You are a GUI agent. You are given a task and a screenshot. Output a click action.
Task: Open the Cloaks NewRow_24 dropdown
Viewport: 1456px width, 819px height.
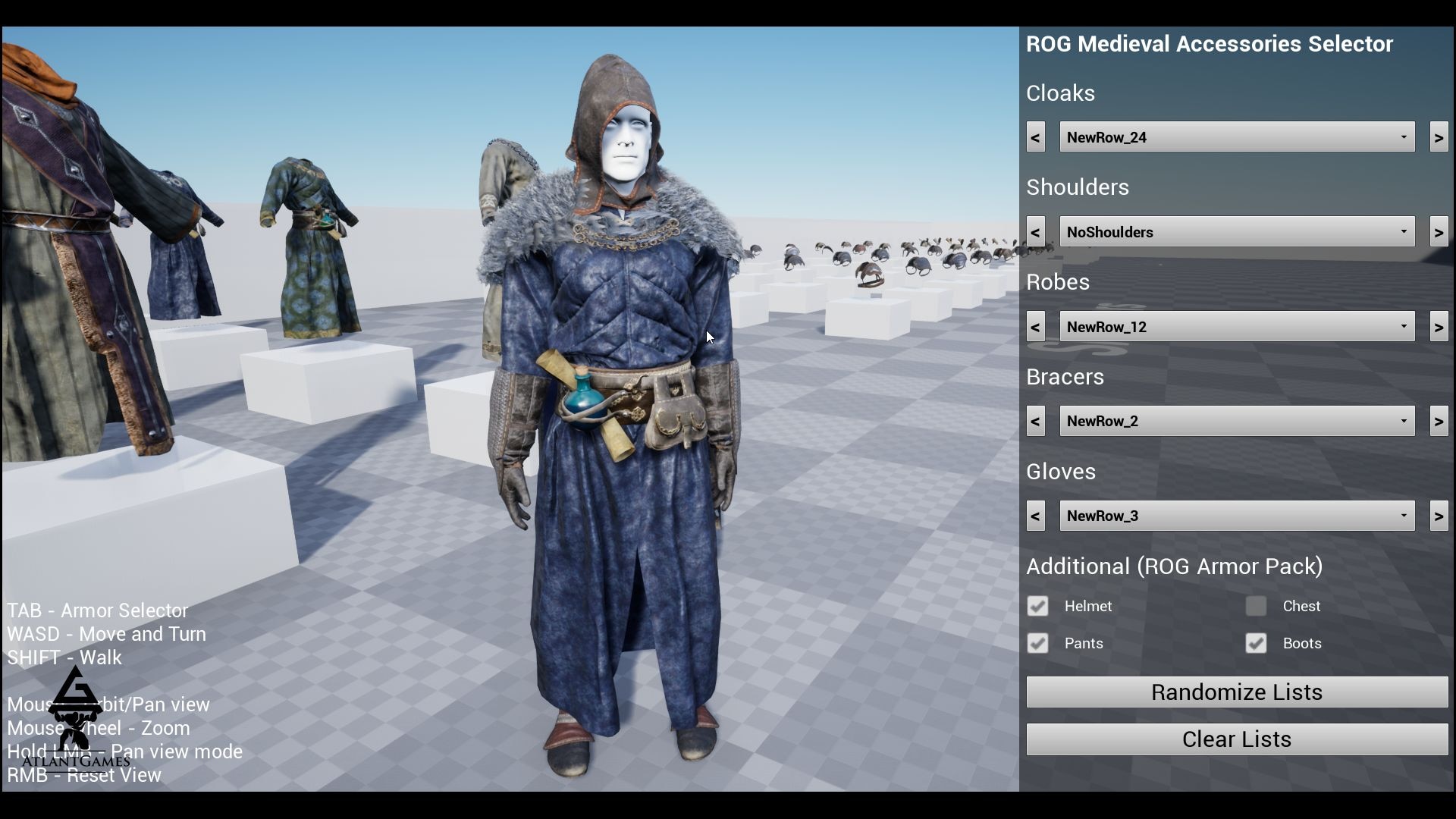click(x=1237, y=137)
